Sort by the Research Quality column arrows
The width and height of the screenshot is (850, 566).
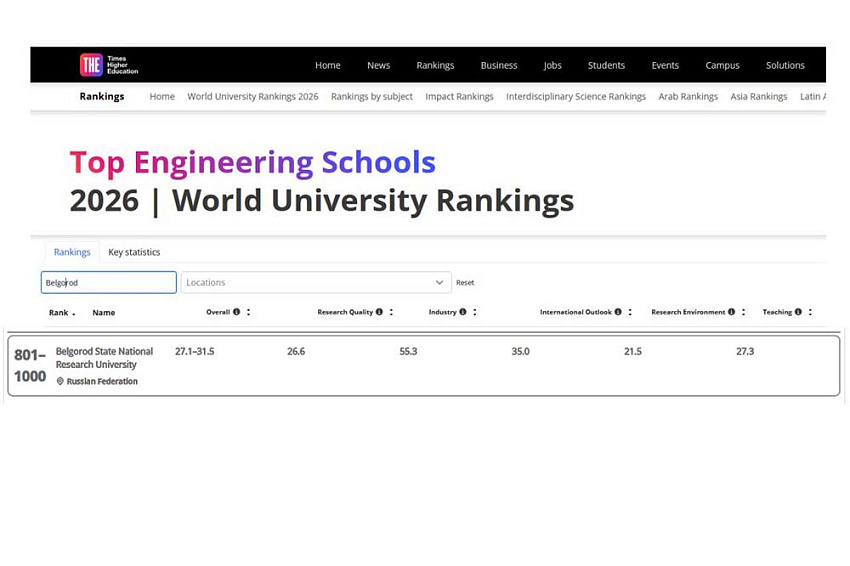(391, 312)
